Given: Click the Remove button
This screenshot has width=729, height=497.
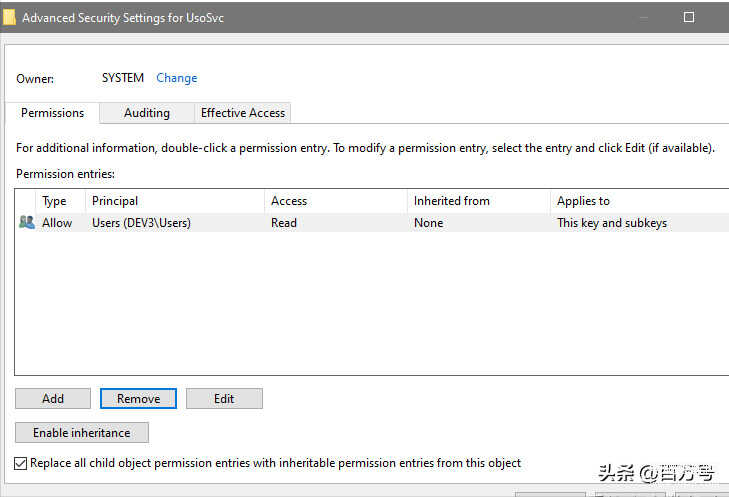Looking at the screenshot, I should click(x=138, y=399).
